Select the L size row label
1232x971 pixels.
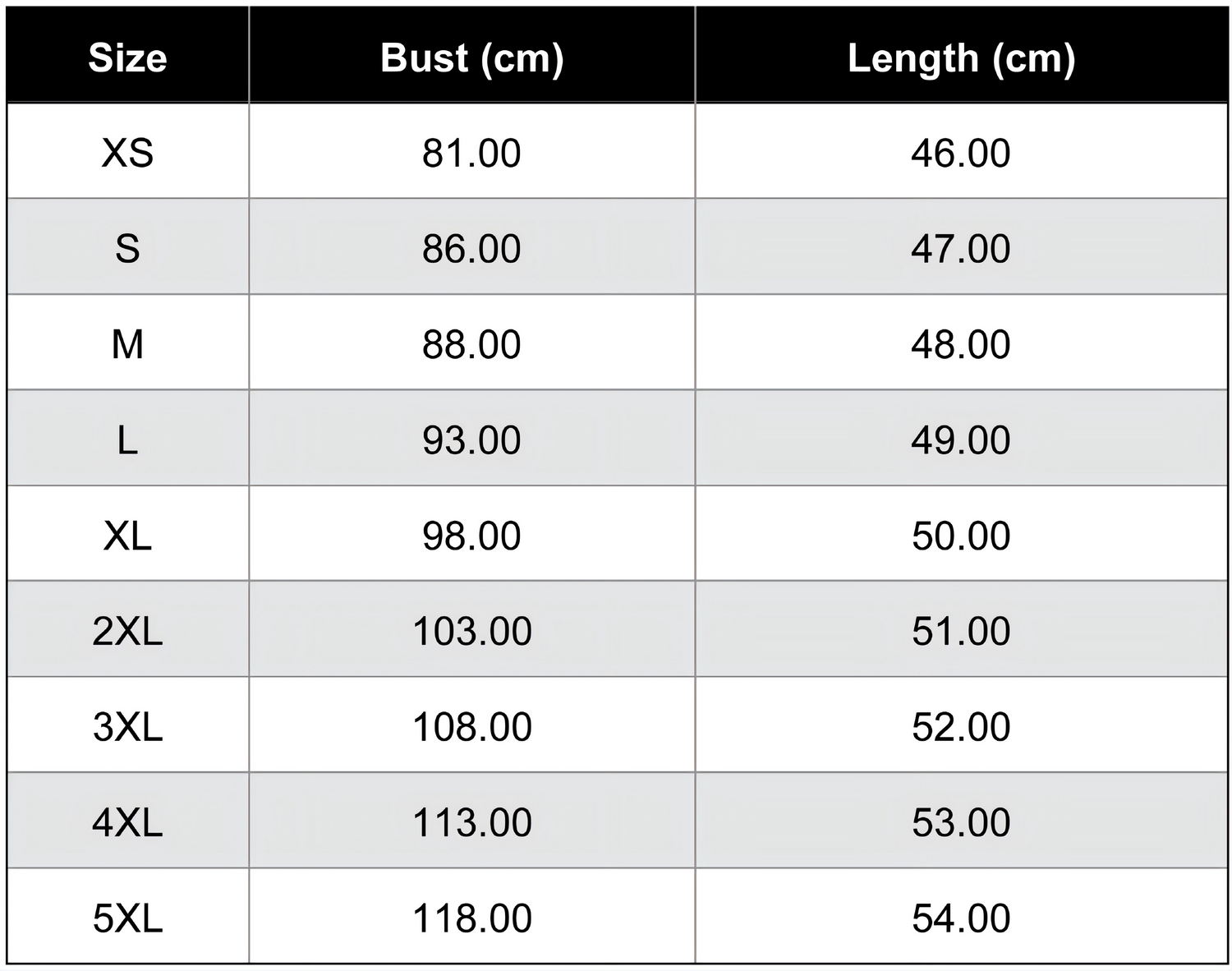(x=127, y=440)
